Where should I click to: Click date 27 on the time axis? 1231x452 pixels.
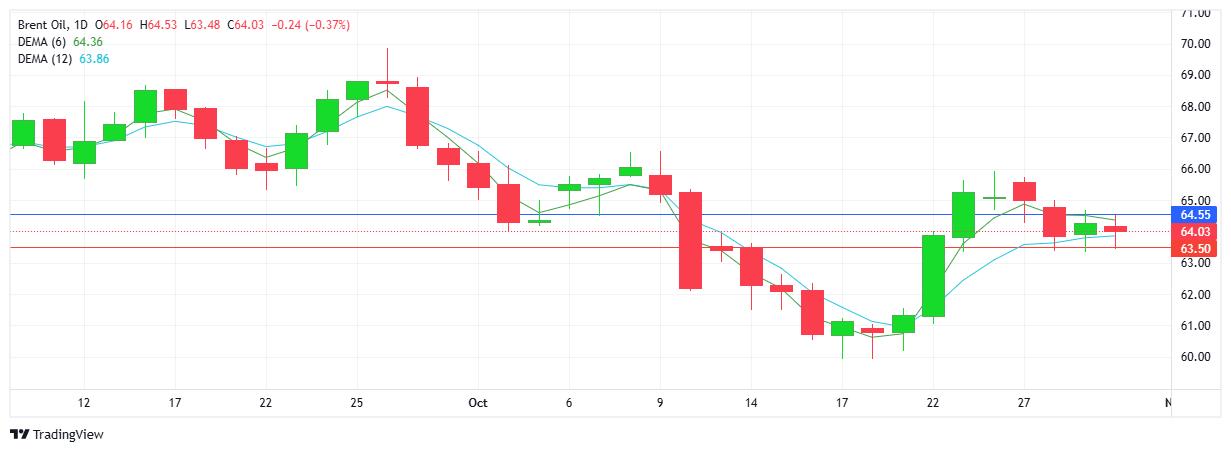[x=1024, y=403]
